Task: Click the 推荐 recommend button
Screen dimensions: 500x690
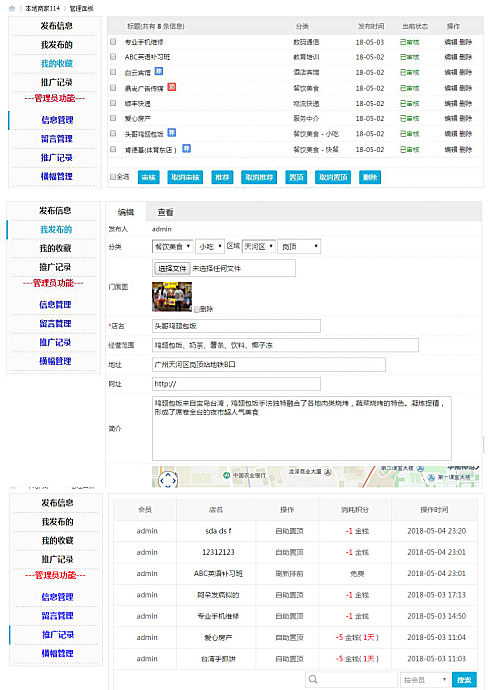Action: (222, 177)
